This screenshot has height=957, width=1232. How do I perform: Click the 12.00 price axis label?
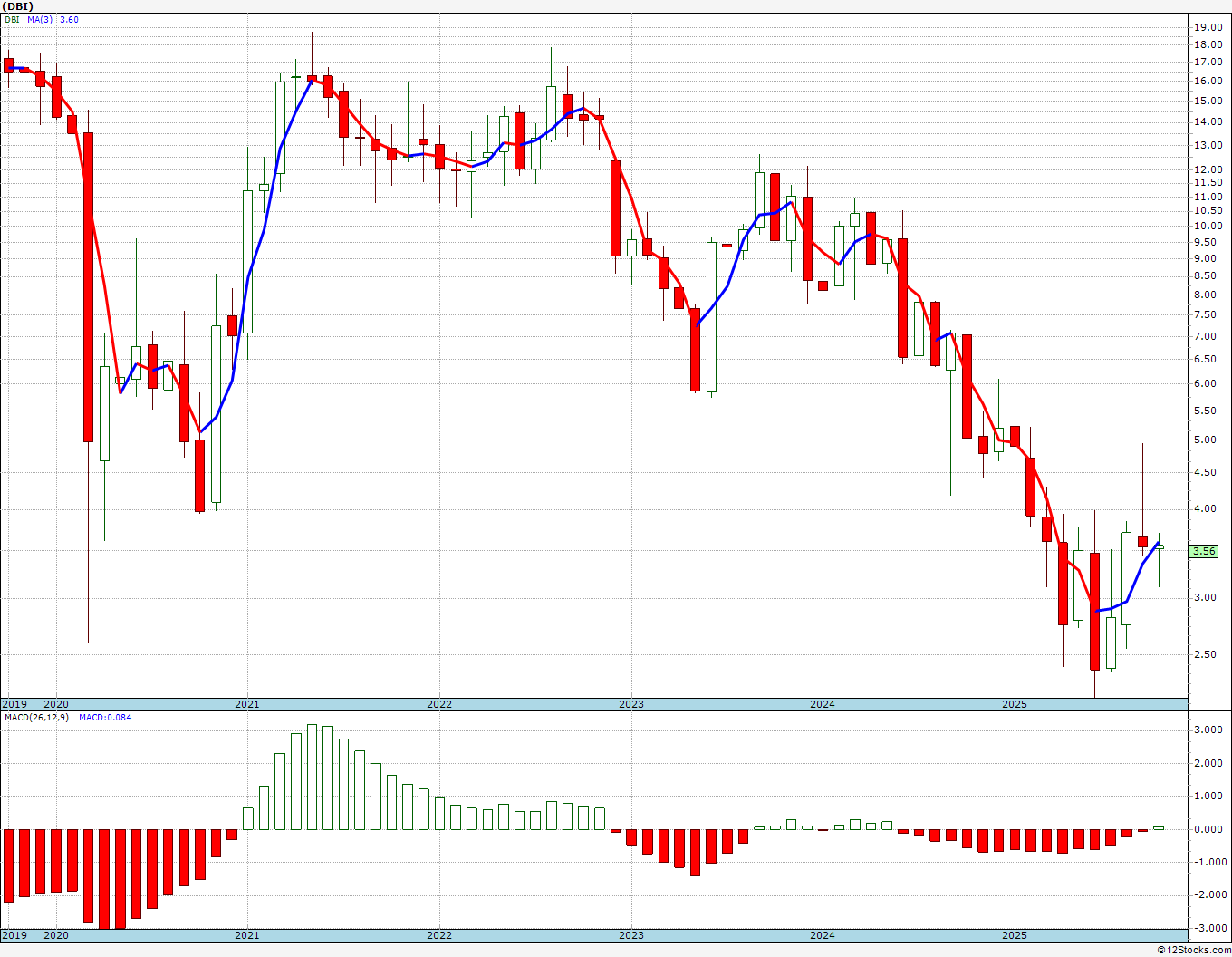click(1208, 169)
